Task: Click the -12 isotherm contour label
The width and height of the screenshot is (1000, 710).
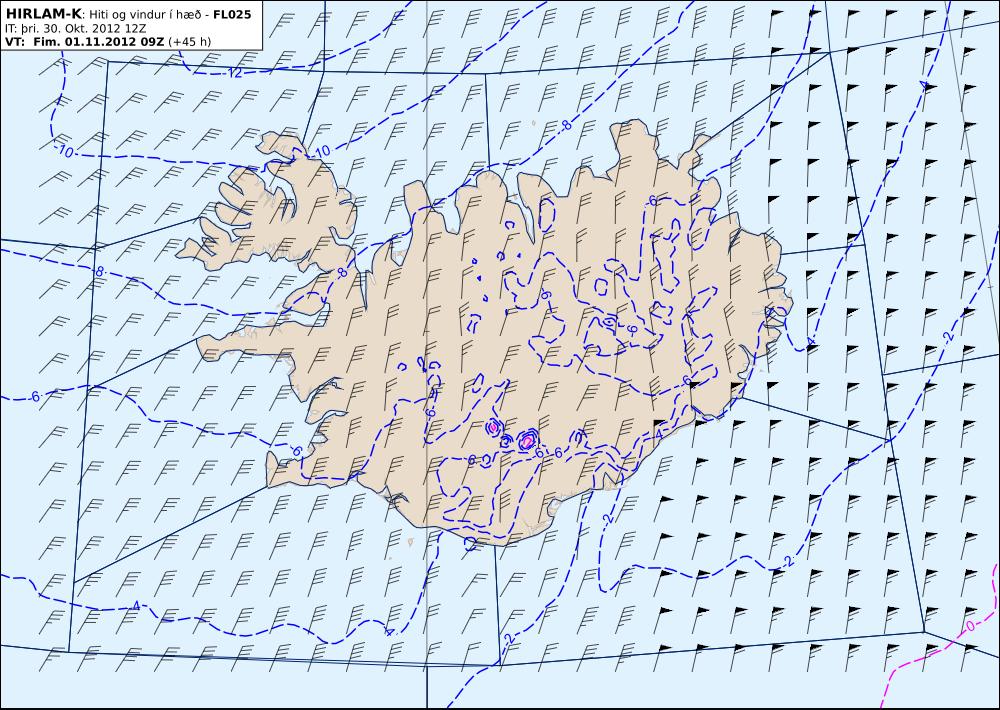Action: pos(233,73)
